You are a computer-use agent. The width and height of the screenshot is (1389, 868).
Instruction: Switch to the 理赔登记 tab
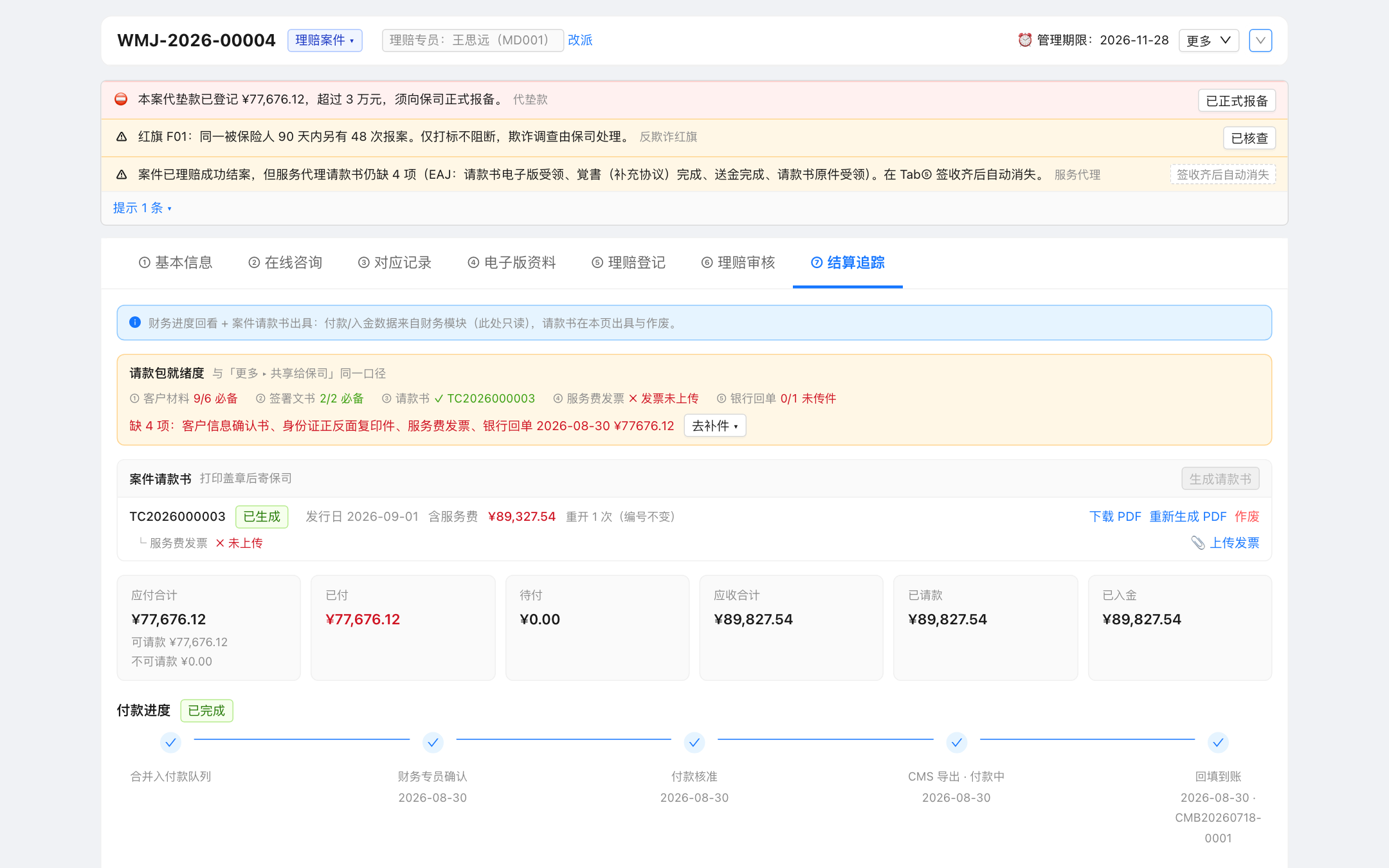click(629, 262)
